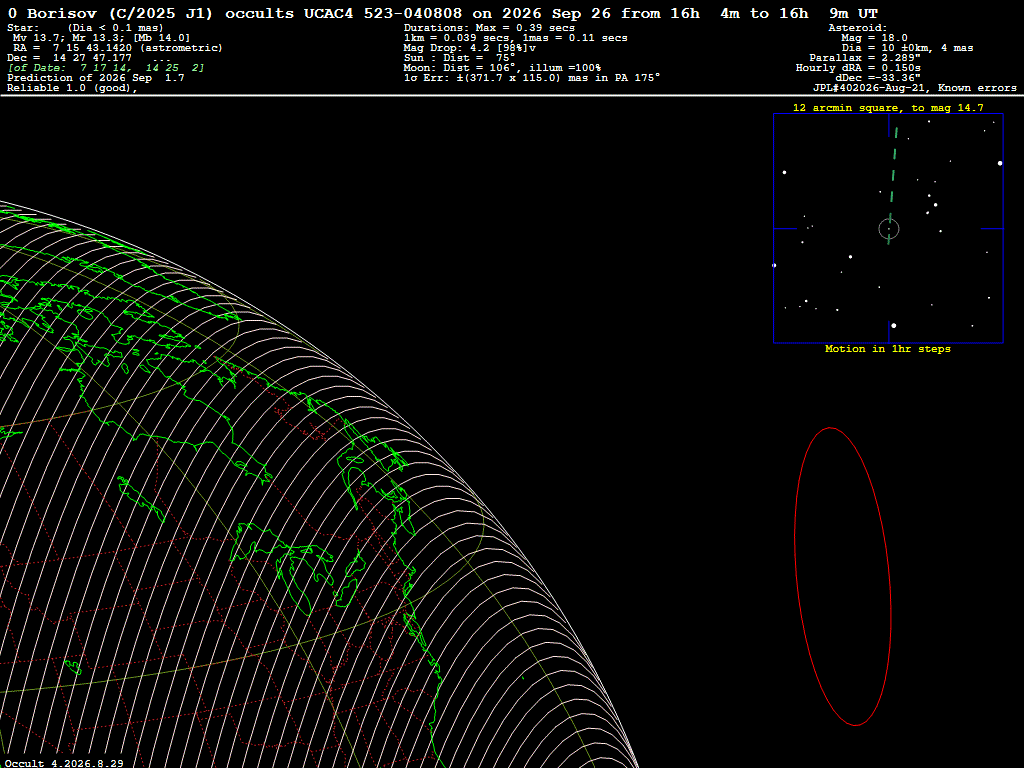Viewport: 1024px width, 768px height.
Task: Open the blue-bordered star chart
Action: 888,229
